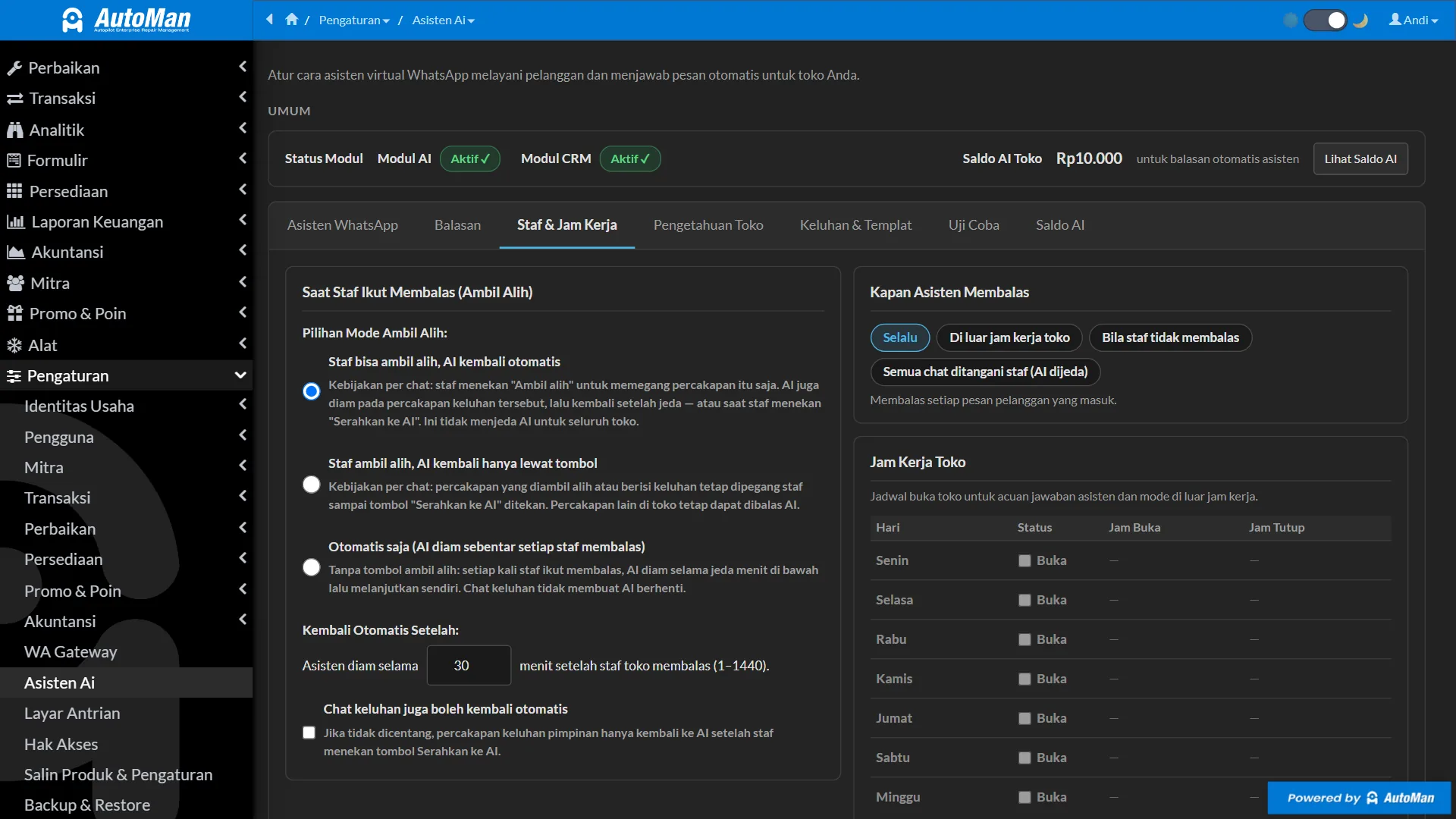Image resolution: width=1456 pixels, height=819 pixels.
Task: Click the Analitik binoculars icon
Action: pyautogui.click(x=14, y=130)
